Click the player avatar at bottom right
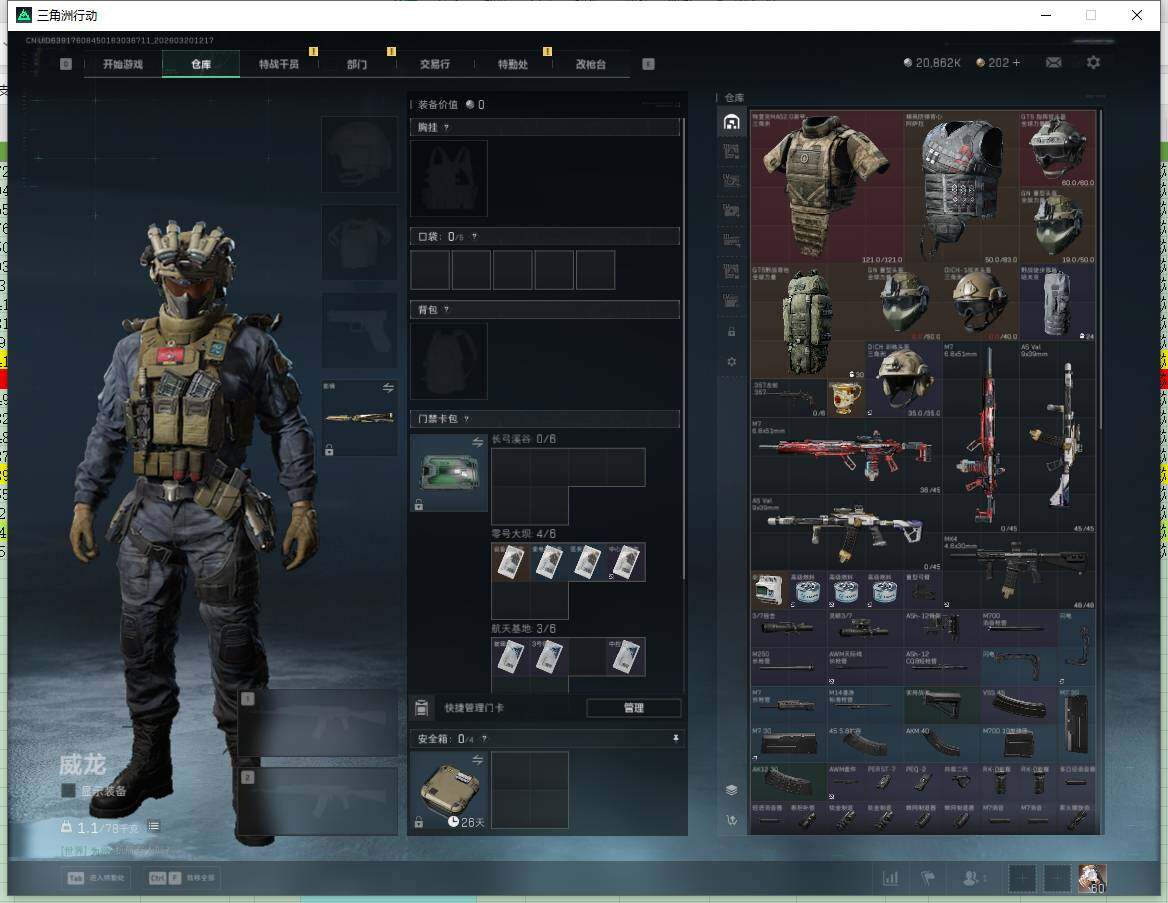 coord(1093,878)
